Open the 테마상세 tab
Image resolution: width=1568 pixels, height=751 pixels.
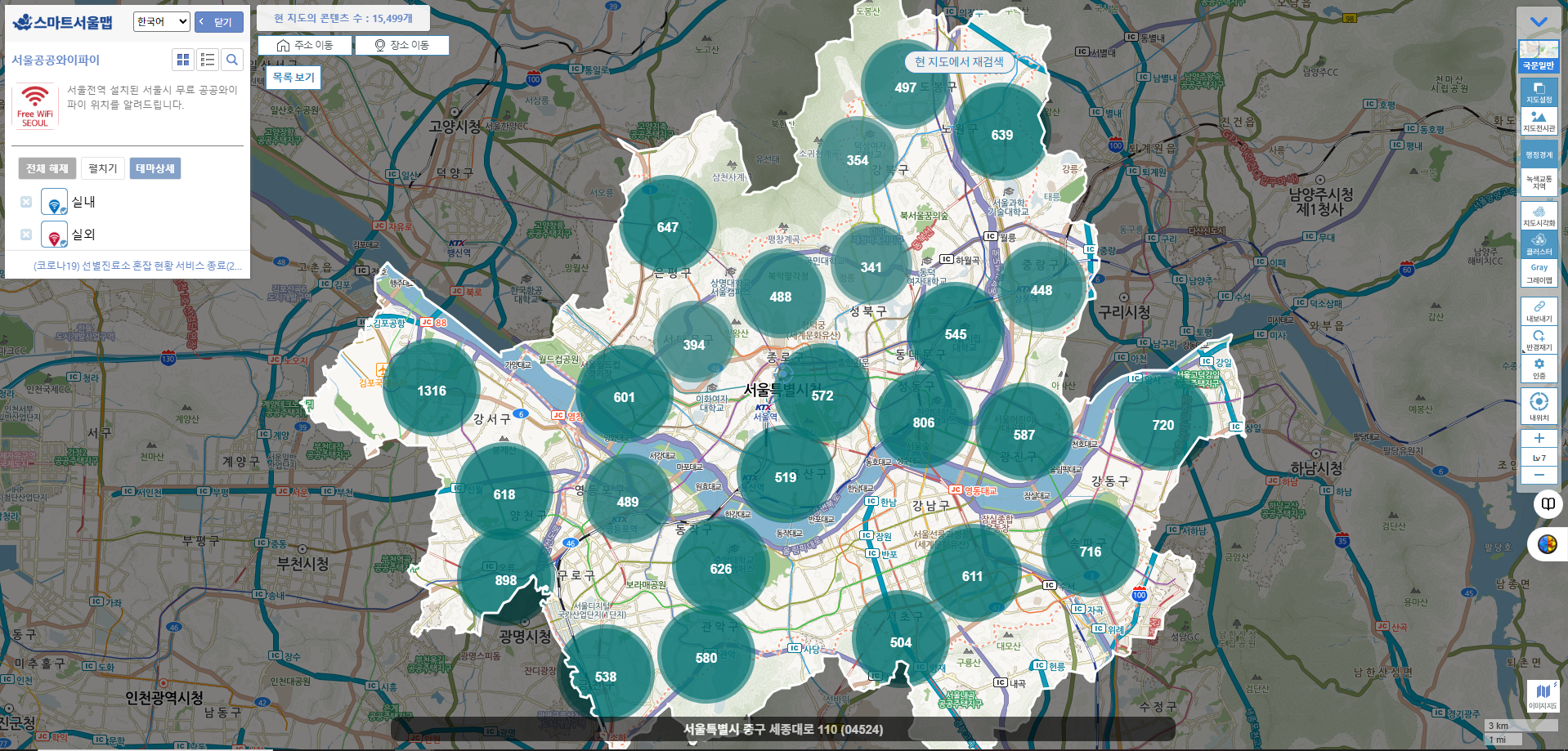point(155,168)
